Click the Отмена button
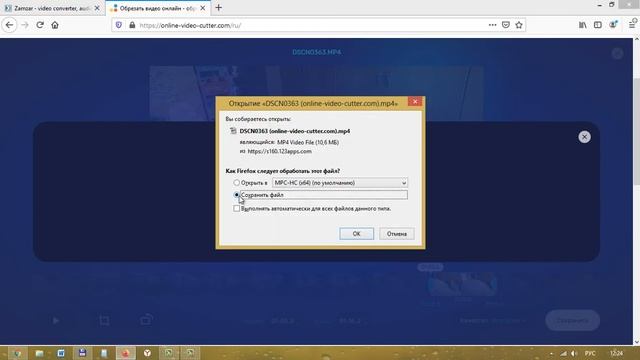Viewport: 640px width, 360px height. point(397,233)
